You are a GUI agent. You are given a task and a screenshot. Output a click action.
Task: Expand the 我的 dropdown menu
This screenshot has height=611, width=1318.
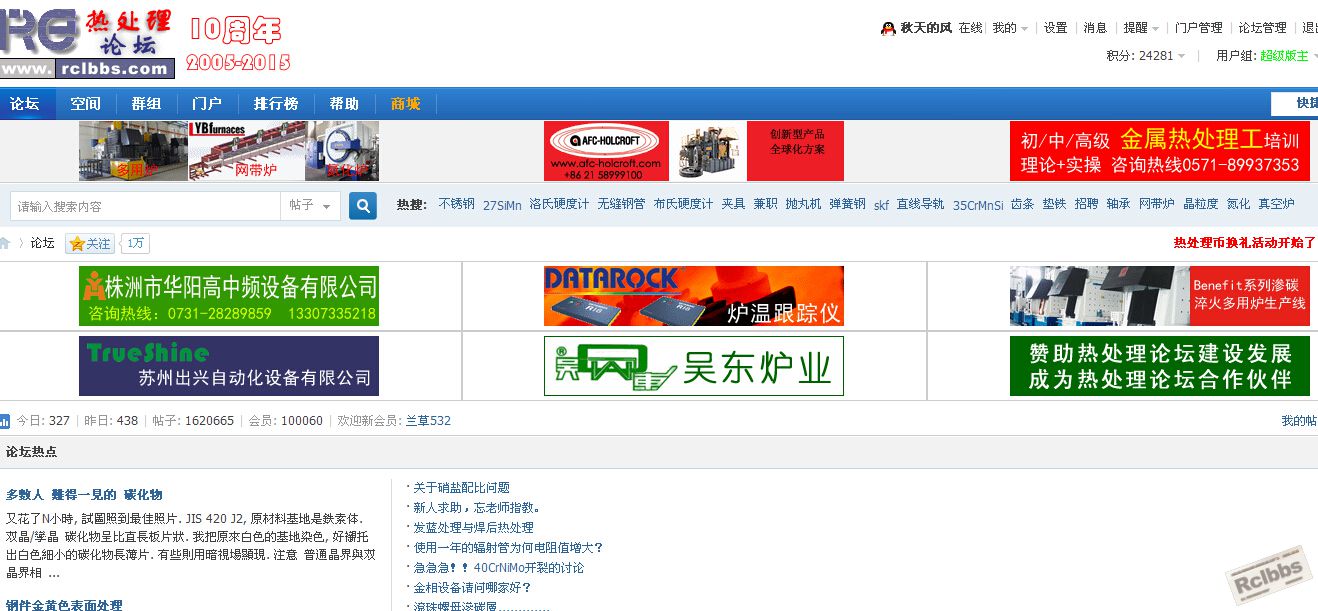click(1010, 28)
